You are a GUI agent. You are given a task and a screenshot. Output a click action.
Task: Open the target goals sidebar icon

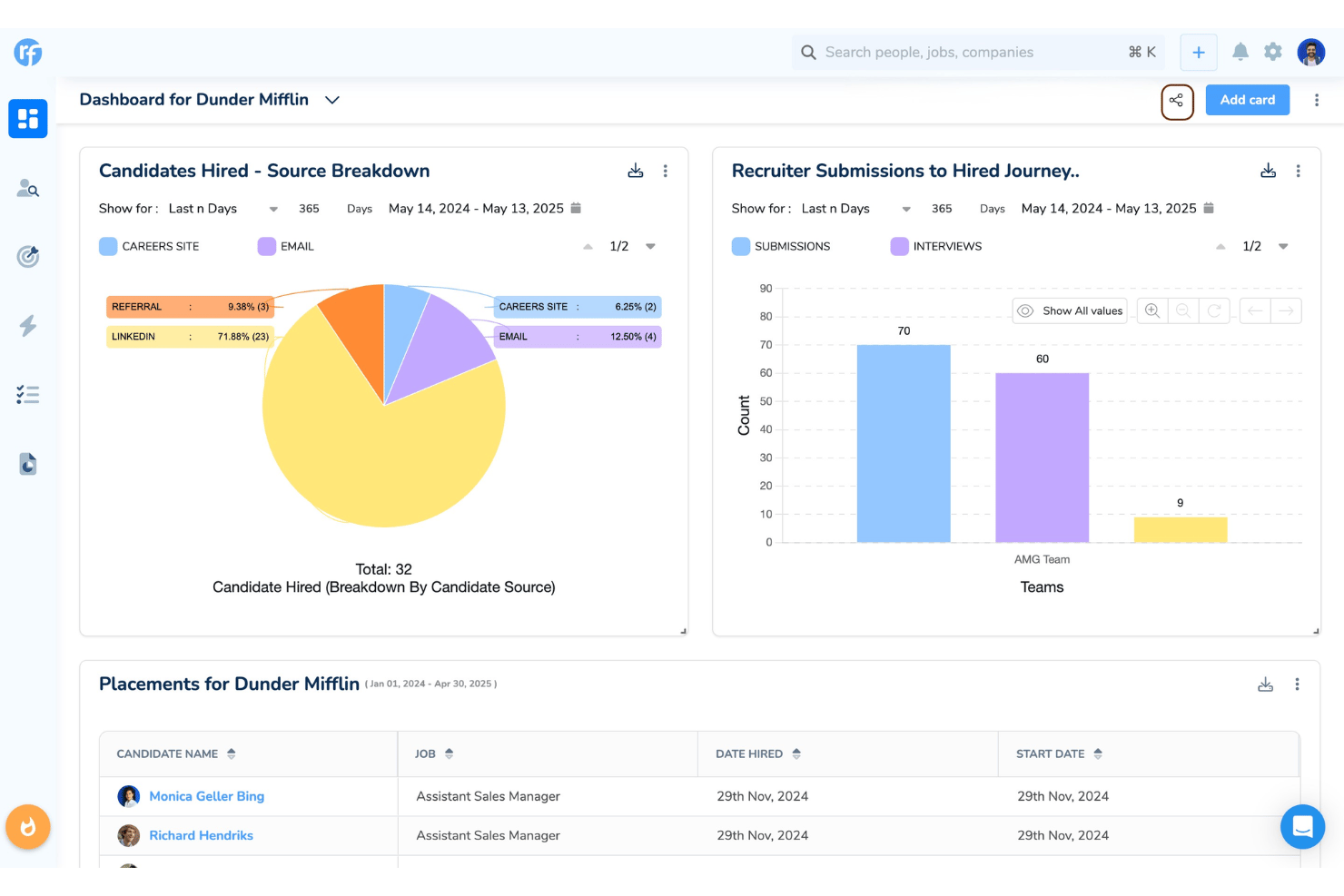(28, 257)
